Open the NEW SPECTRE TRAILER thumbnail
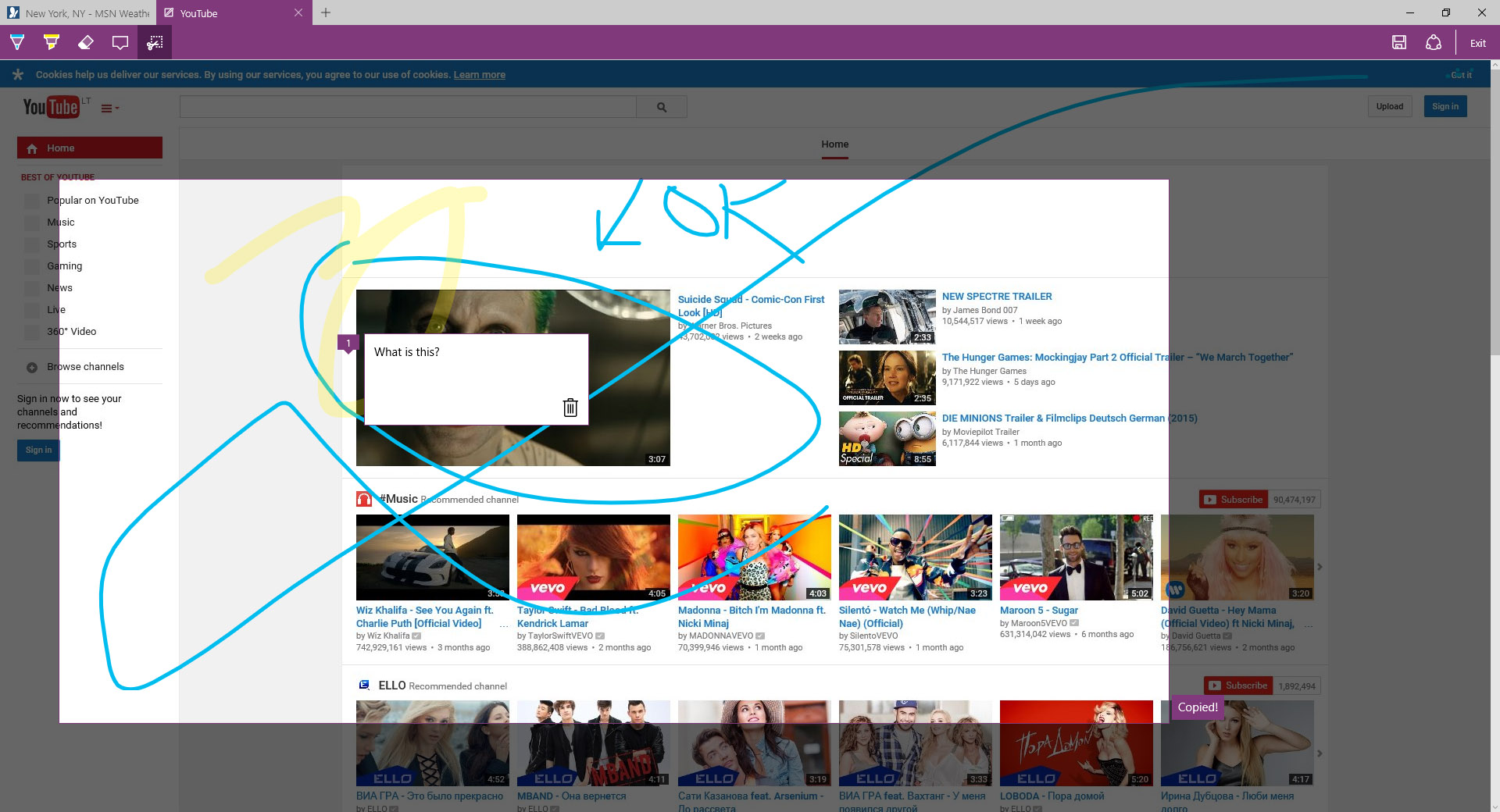Viewport: 1500px width, 812px height. (x=887, y=317)
